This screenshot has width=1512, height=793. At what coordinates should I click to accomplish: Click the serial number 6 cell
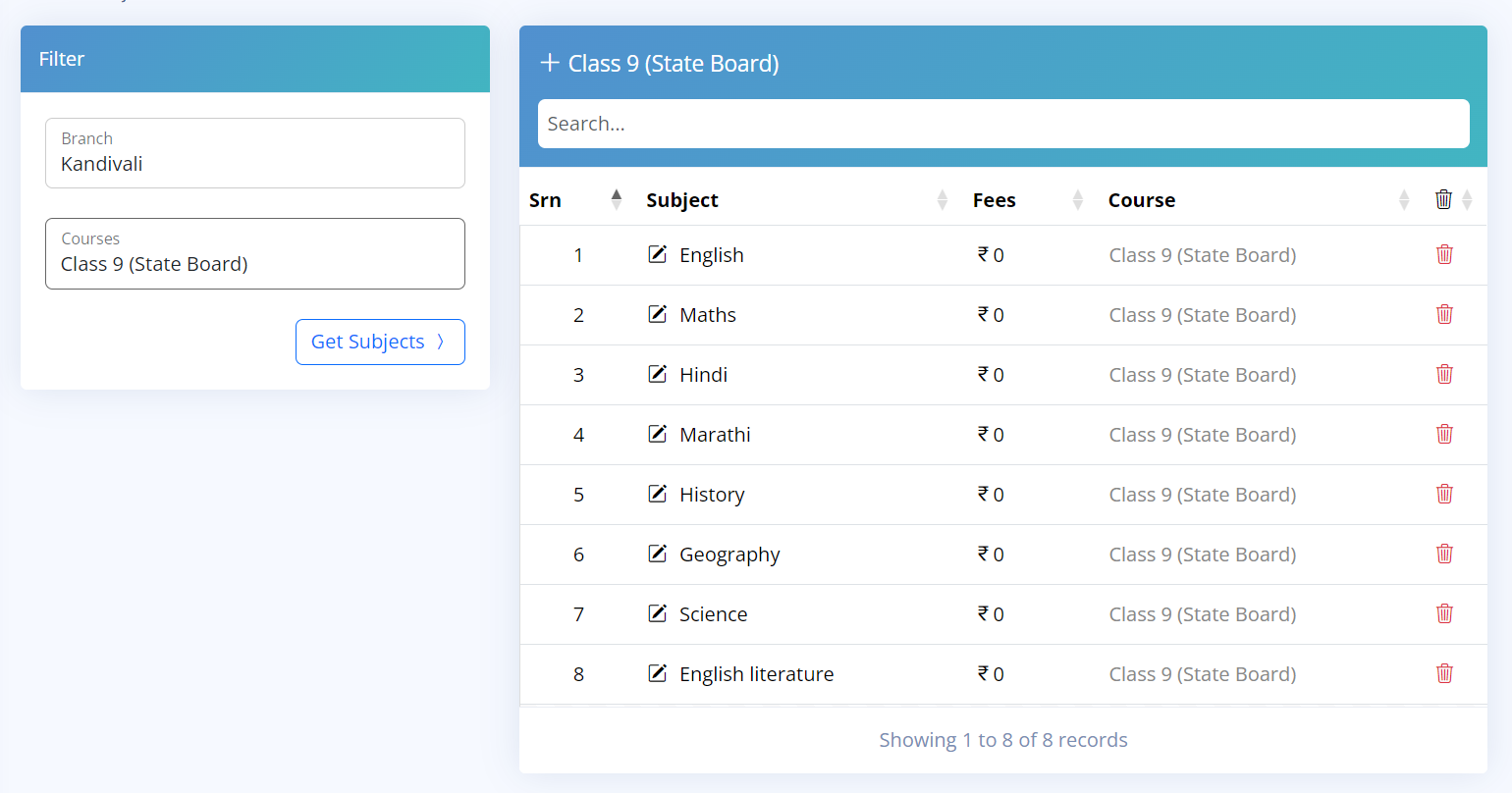pyautogui.click(x=578, y=555)
